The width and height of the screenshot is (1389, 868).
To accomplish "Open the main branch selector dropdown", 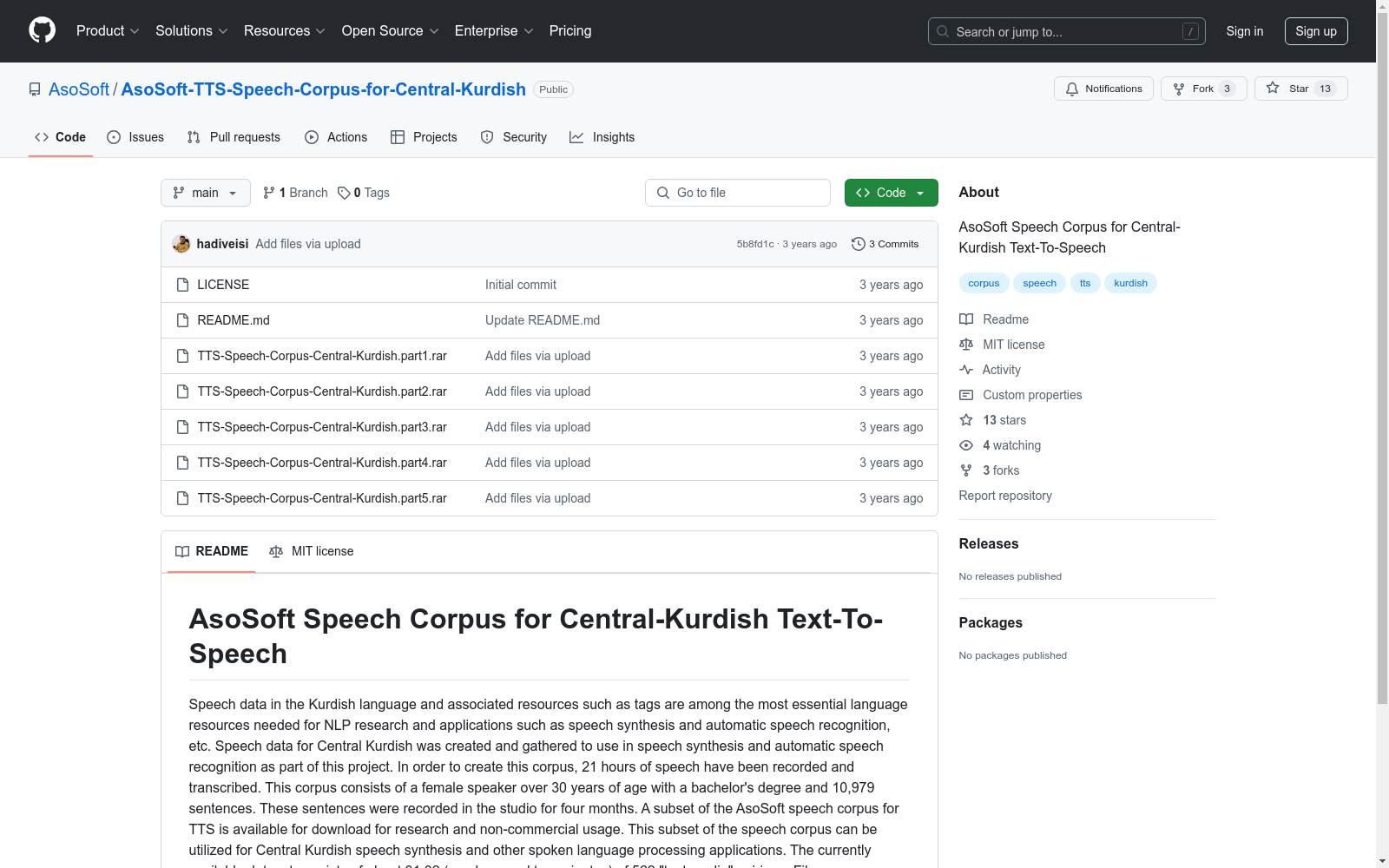I will pos(206,193).
